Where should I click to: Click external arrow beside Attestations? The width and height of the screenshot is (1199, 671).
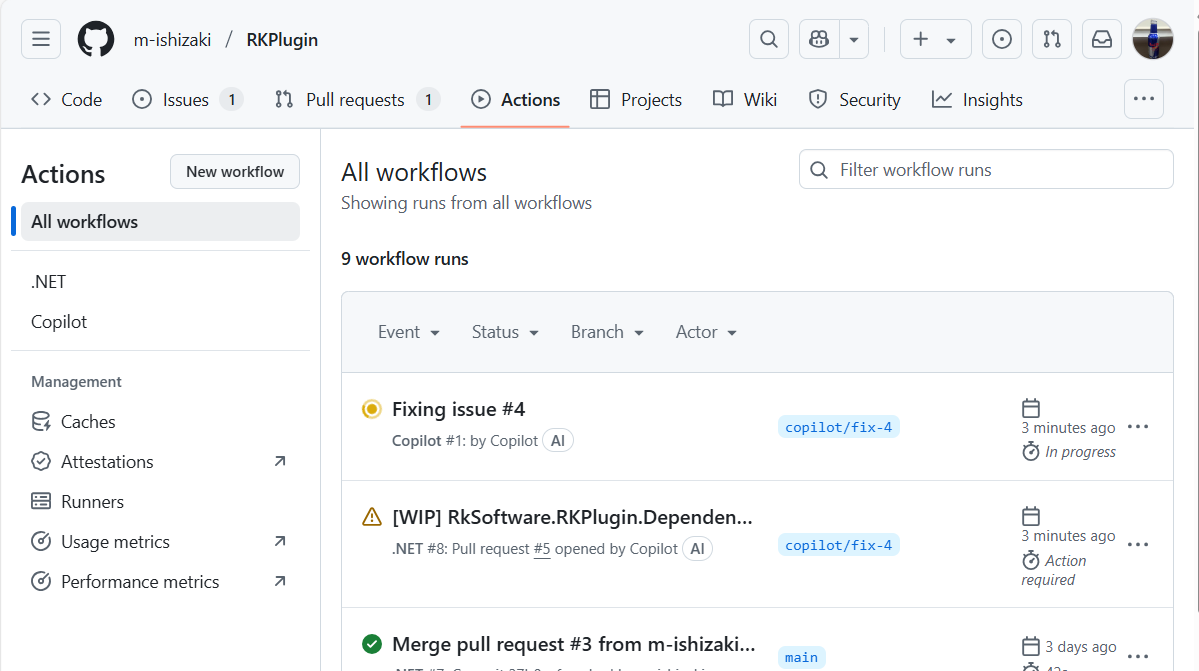click(280, 462)
